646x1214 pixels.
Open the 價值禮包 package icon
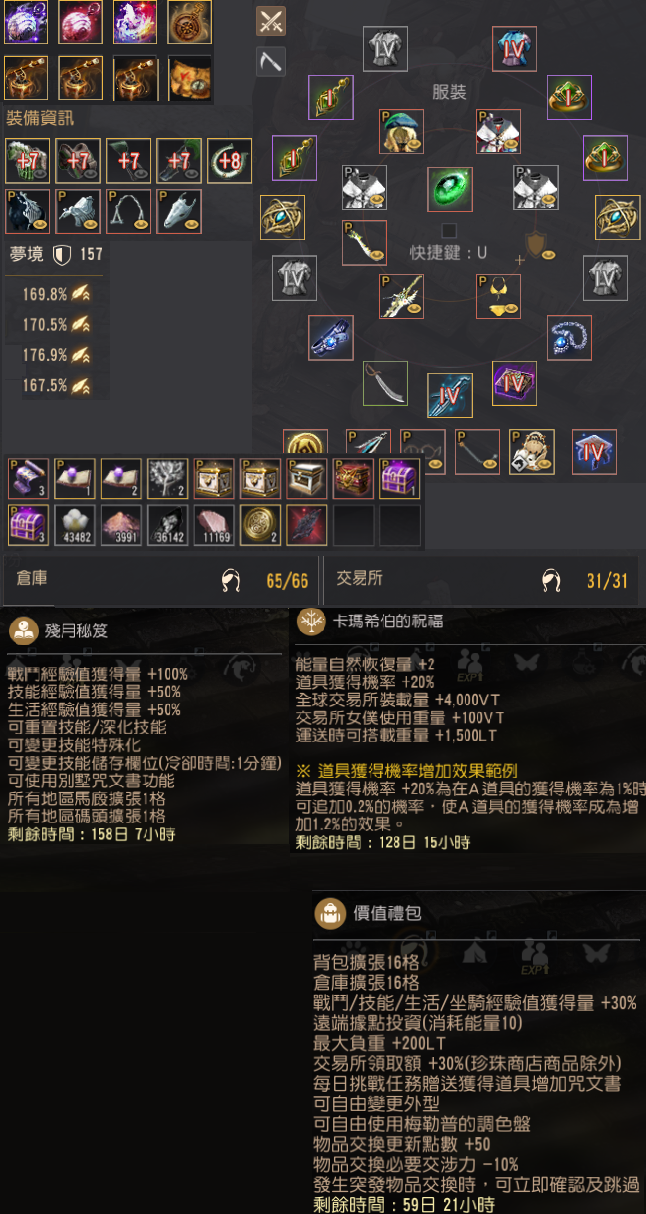(x=330, y=913)
